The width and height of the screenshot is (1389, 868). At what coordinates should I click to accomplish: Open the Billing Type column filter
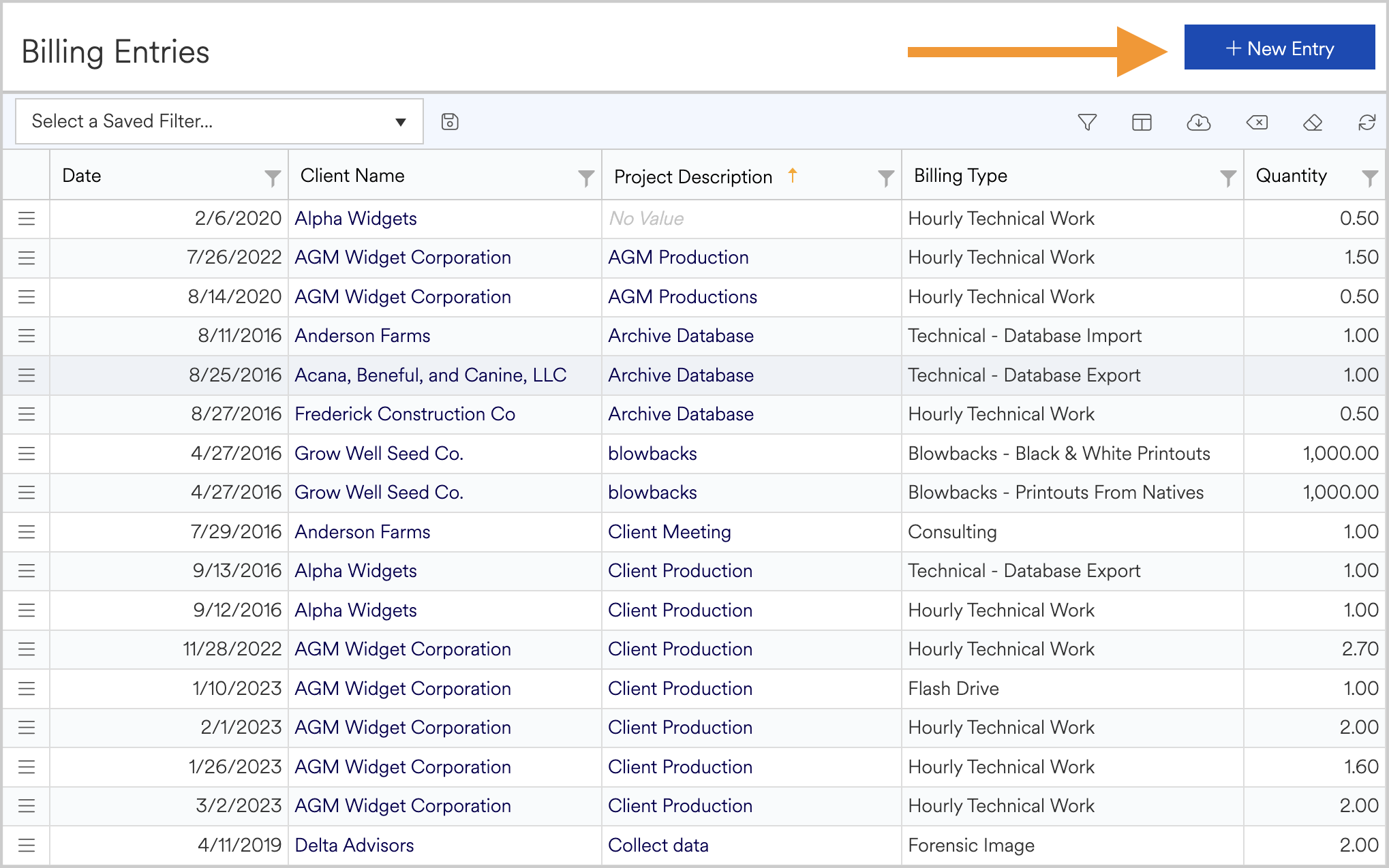point(1228,178)
